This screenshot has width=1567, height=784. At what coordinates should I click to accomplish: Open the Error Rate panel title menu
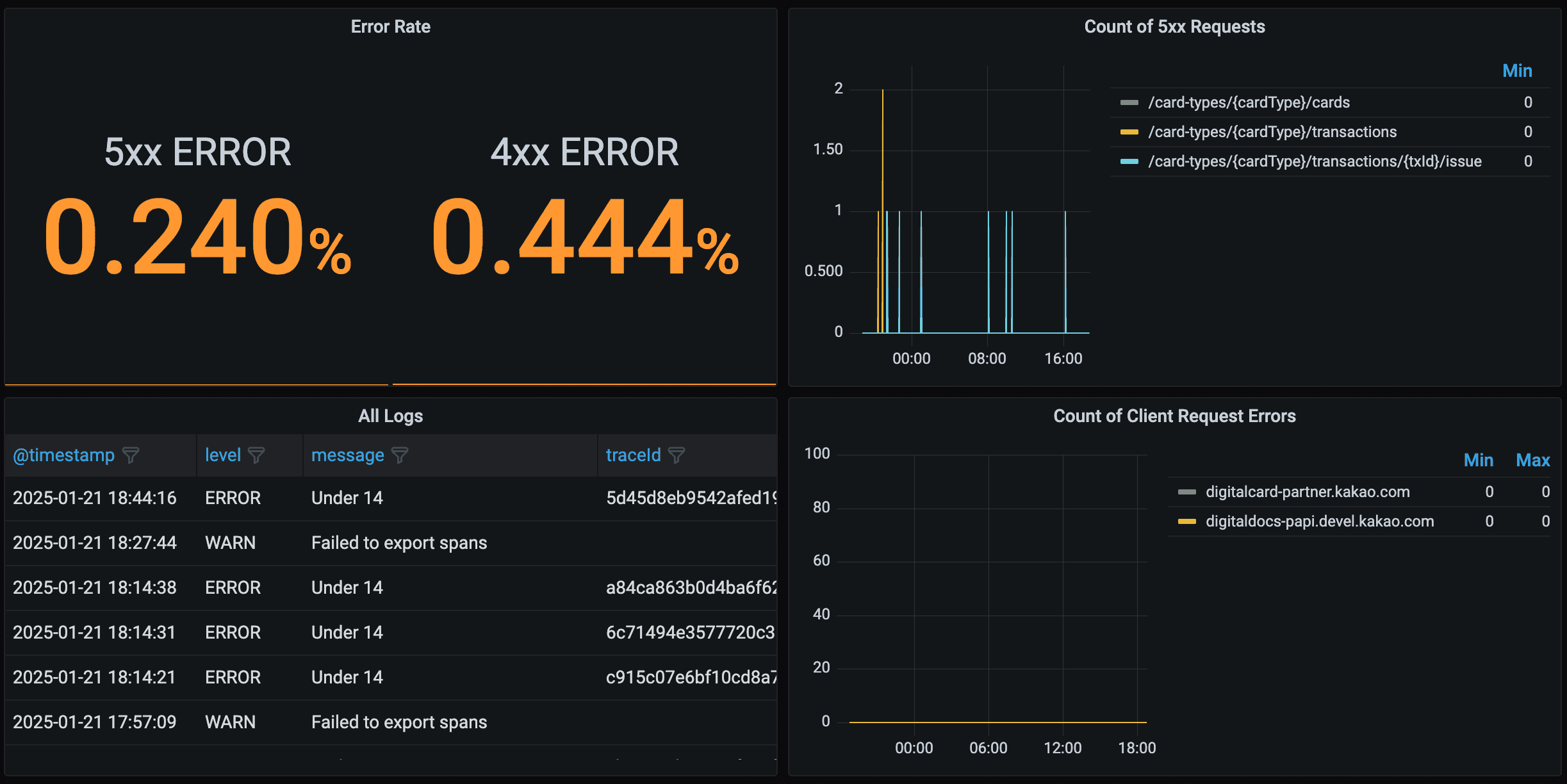[390, 27]
